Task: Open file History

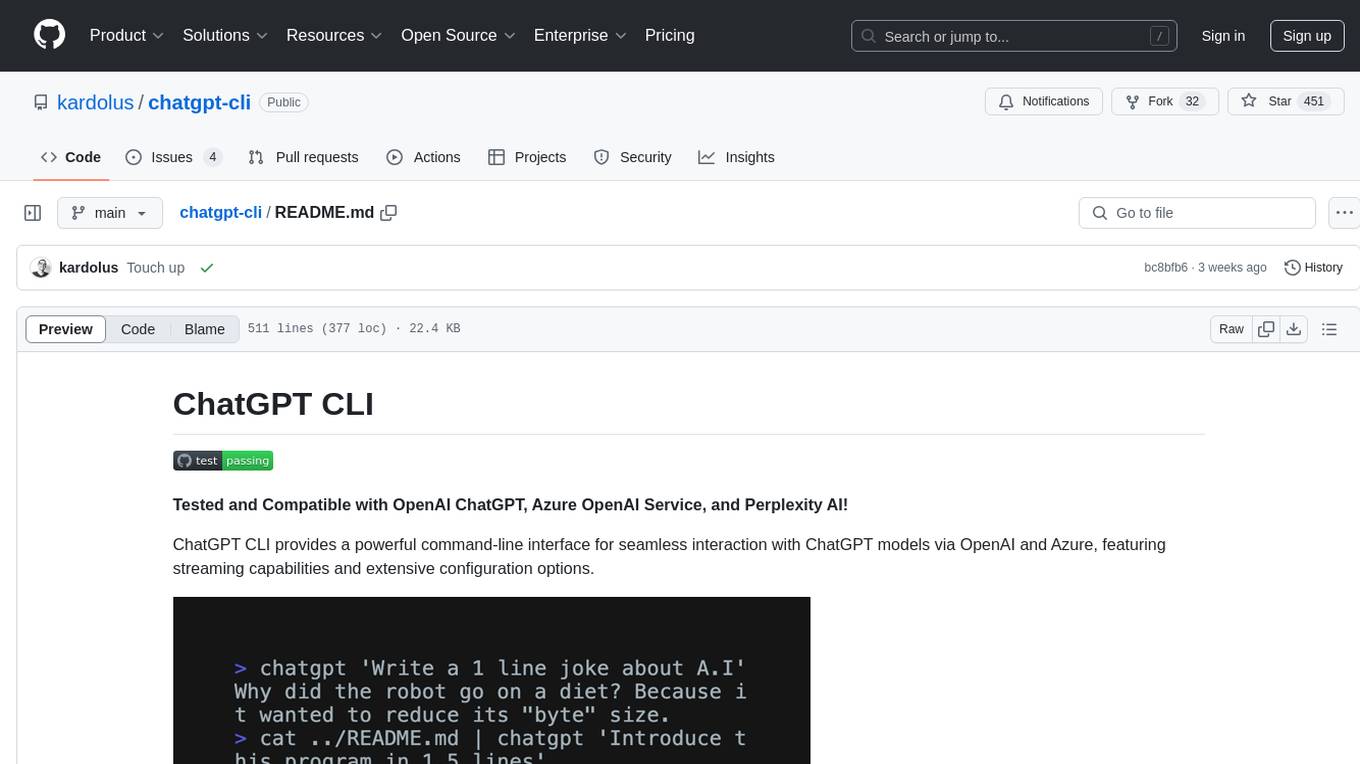Action: point(1313,268)
